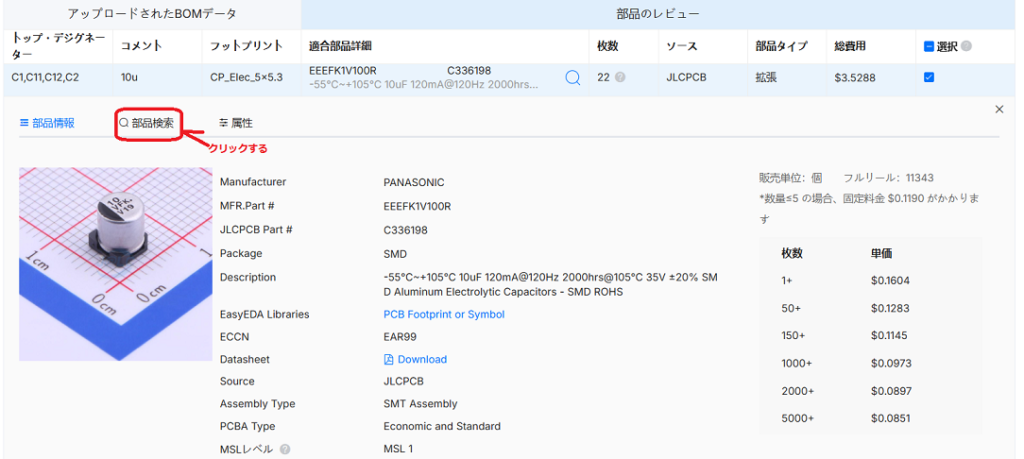Click the help icon next to MSLレベル
1024x459 pixels.
tap(285, 449)
